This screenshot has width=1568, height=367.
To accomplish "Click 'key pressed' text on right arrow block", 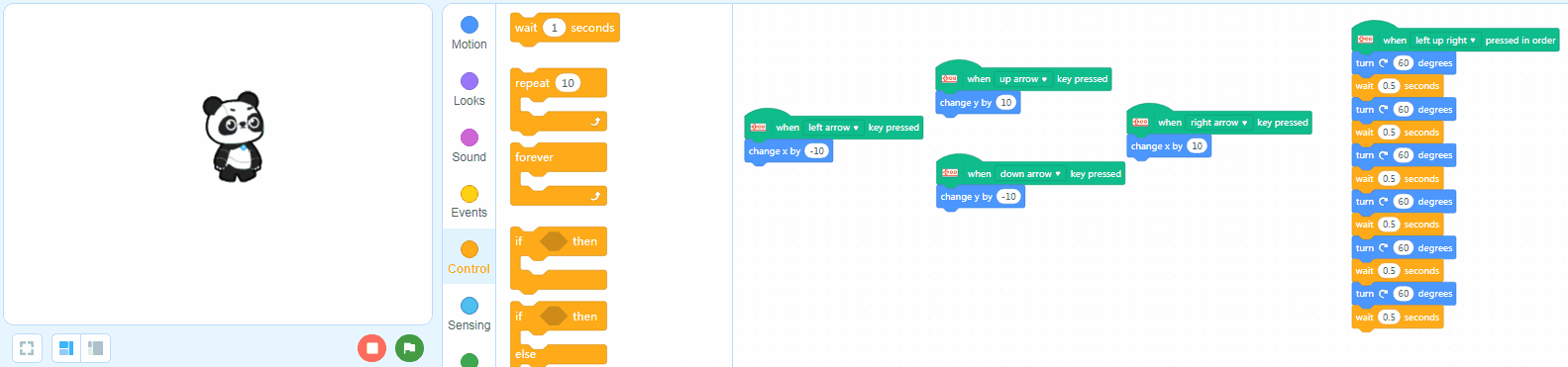I will (x=1283, y=123).
